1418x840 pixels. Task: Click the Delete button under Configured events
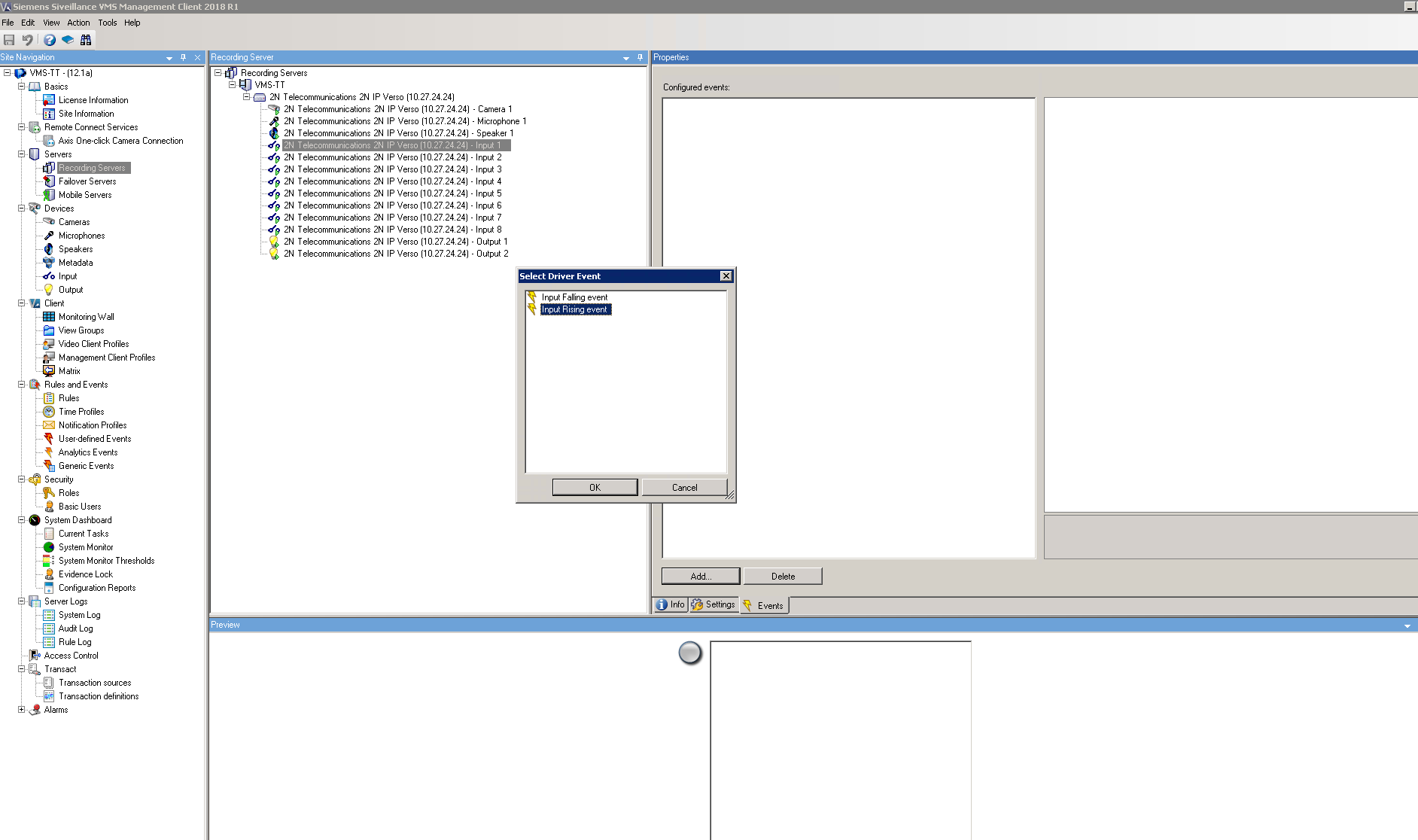[783, 577]
